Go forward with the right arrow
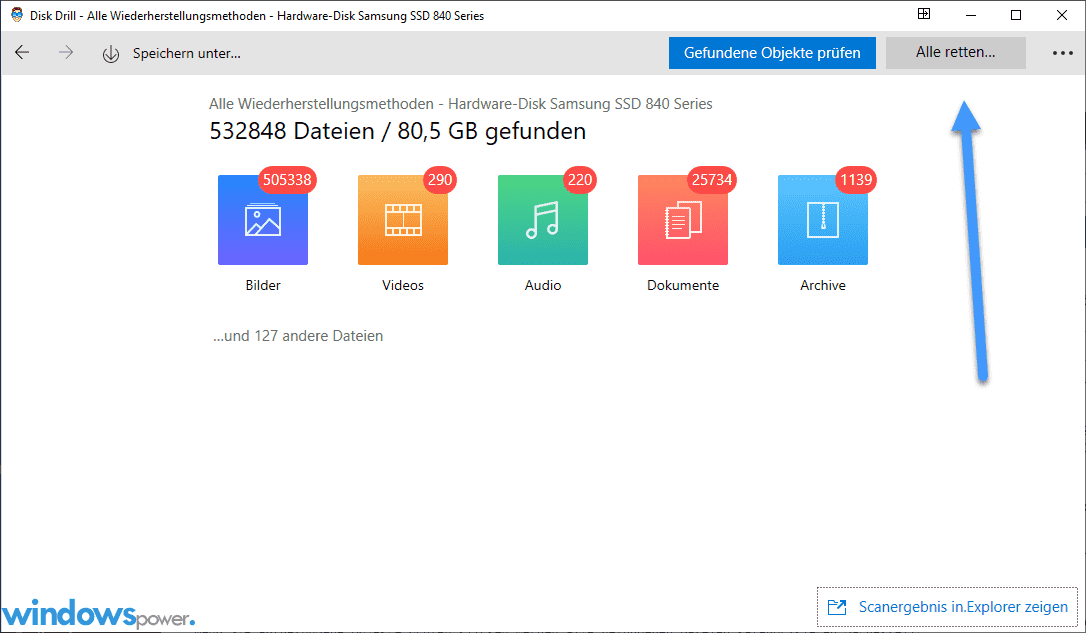The width and height of the screenshot is (1086, 633). click(66, 53)
